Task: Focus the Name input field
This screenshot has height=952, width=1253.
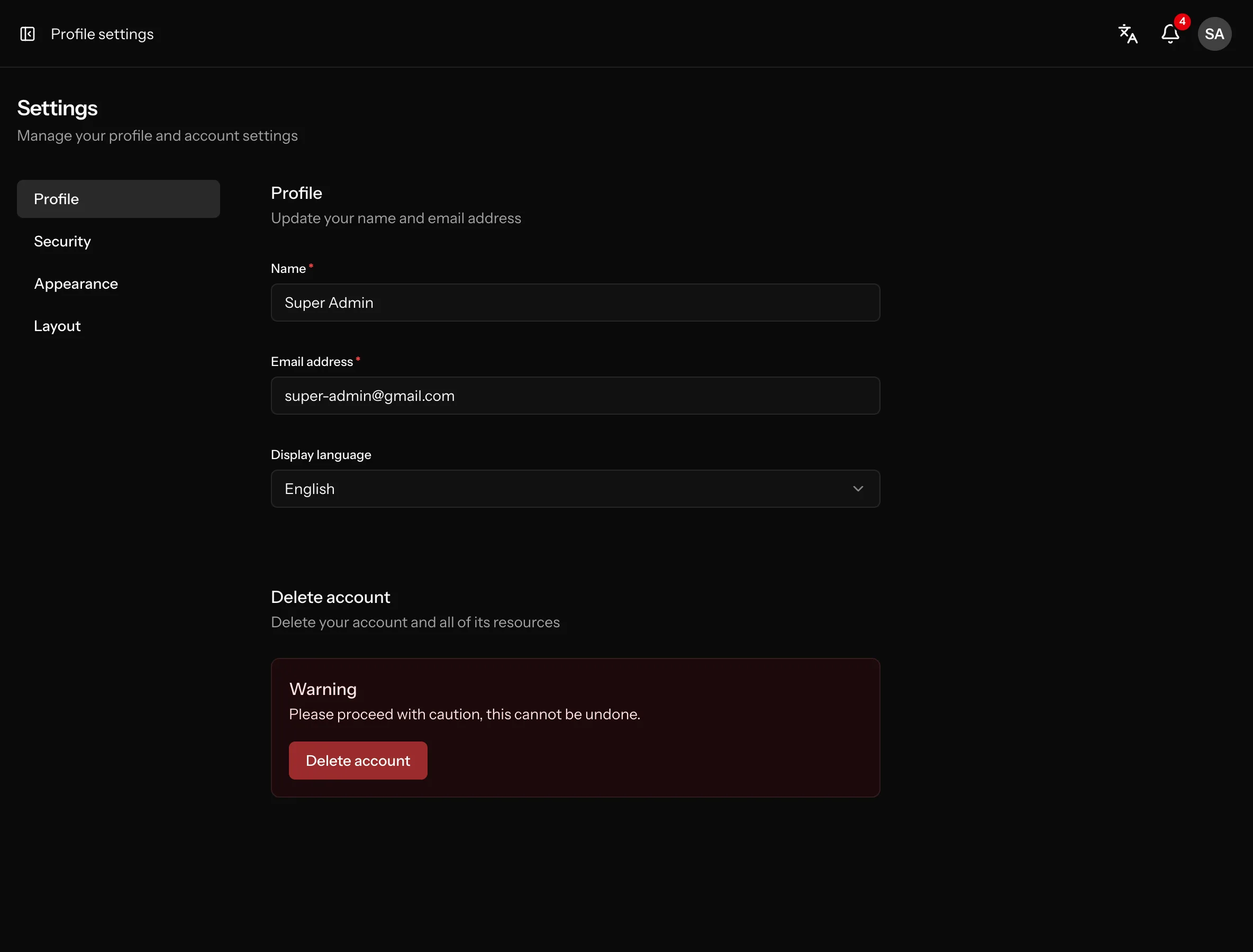Action: (x=576, y=303)
